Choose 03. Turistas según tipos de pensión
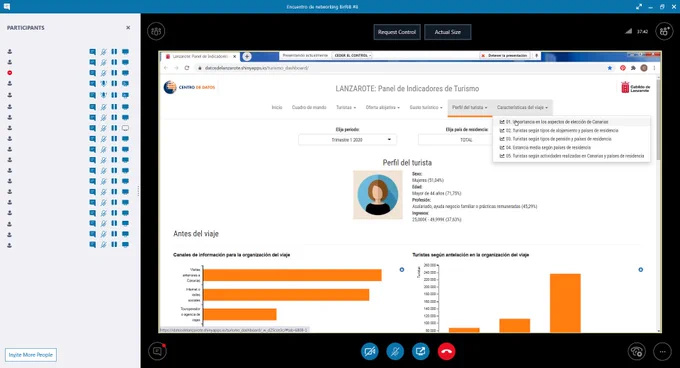 pyautogui.click(x=571, y=139)
